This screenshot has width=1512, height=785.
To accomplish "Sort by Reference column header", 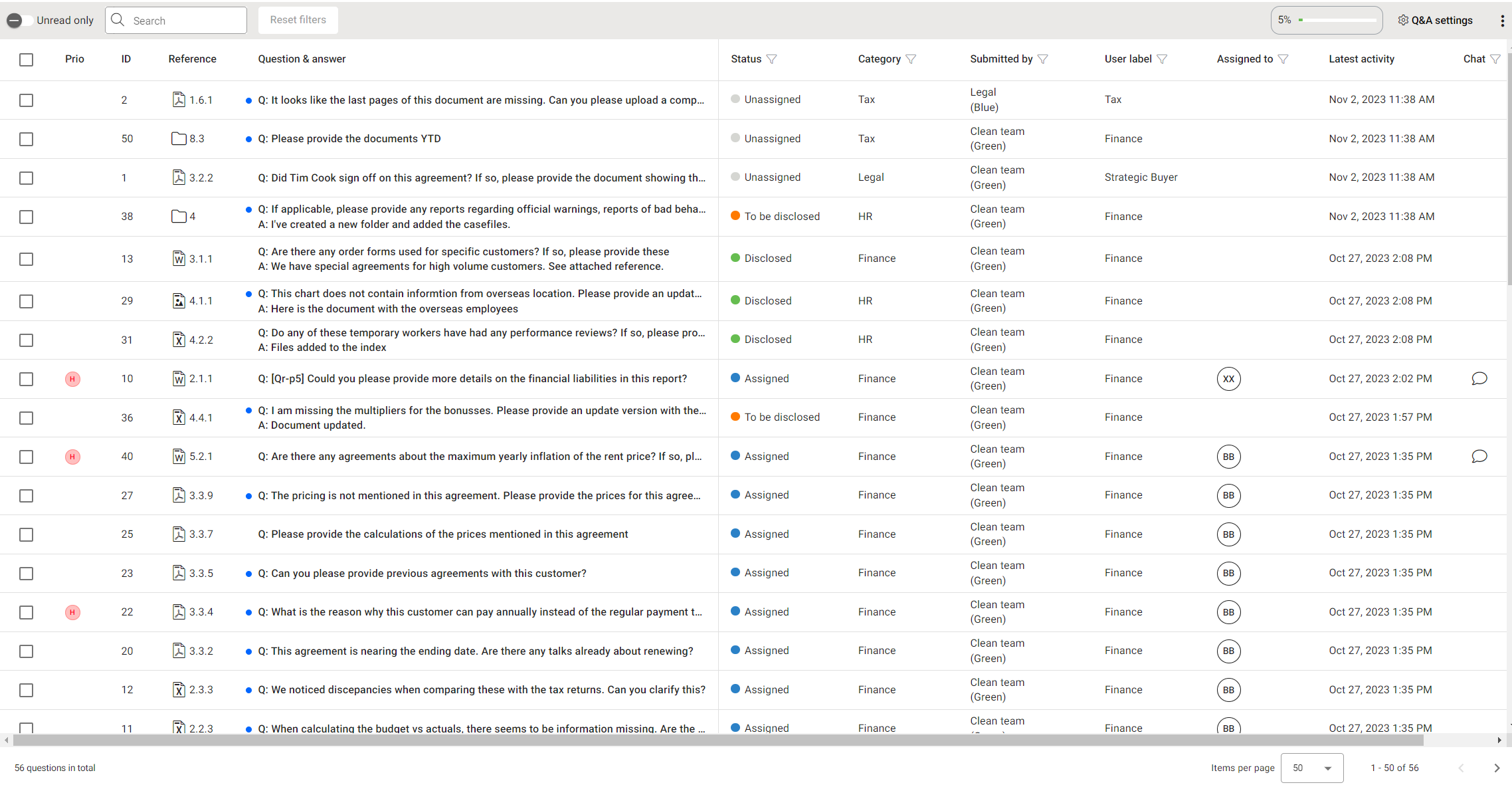I will tap(192, 59).
